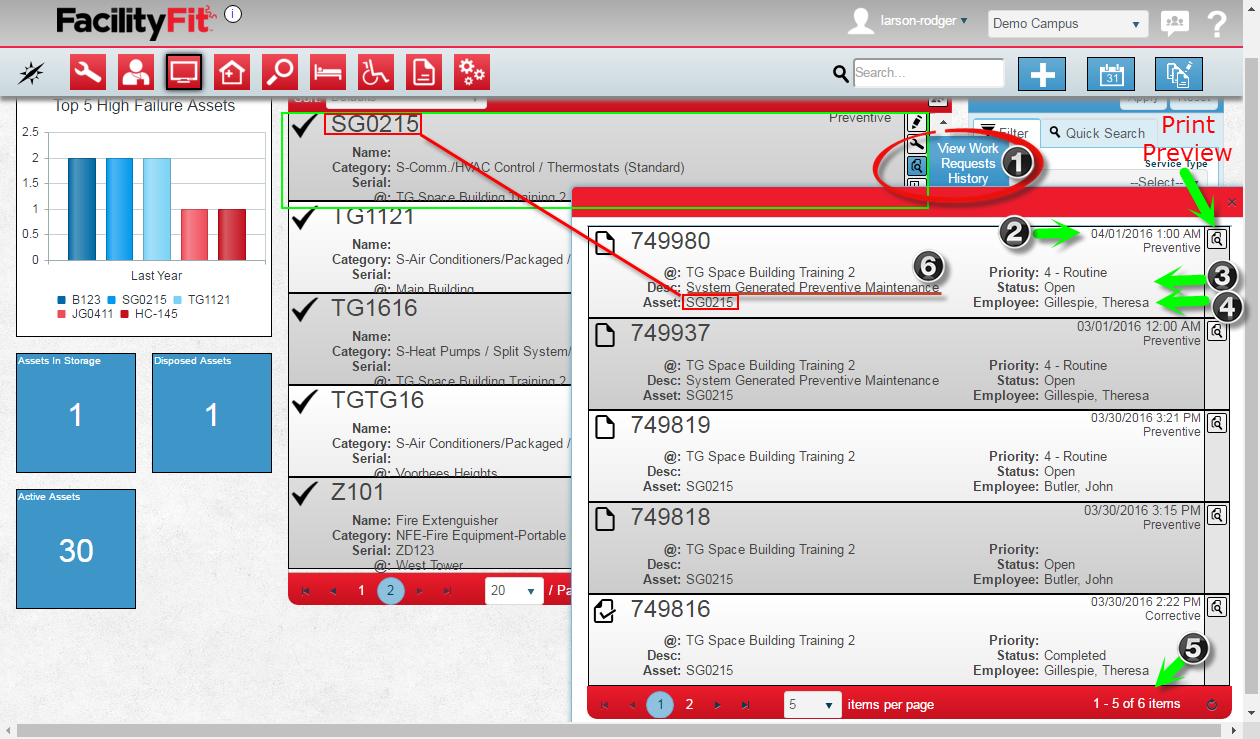Switch to the Quick Search tab
The width and height of the screenshot is (1260, 739).
(1096, 133)
